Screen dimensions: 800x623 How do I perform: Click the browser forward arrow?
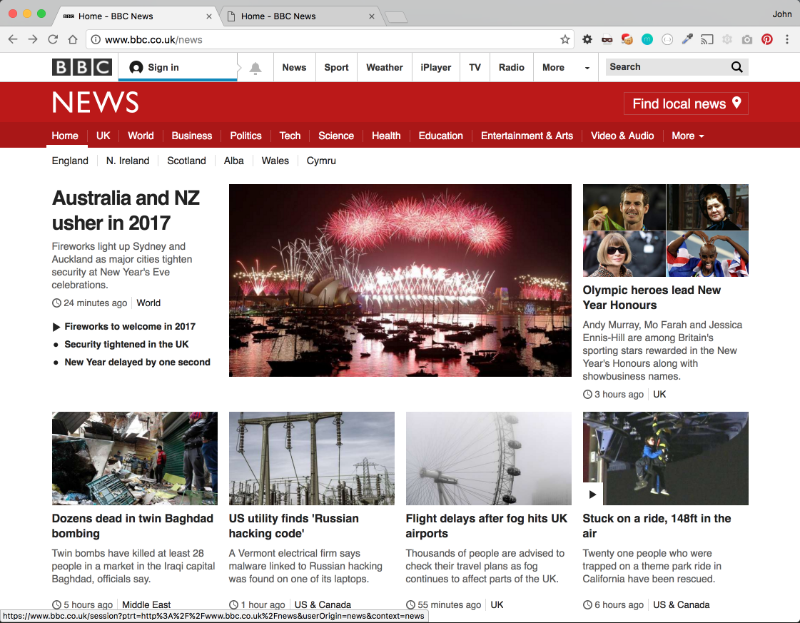33,39
